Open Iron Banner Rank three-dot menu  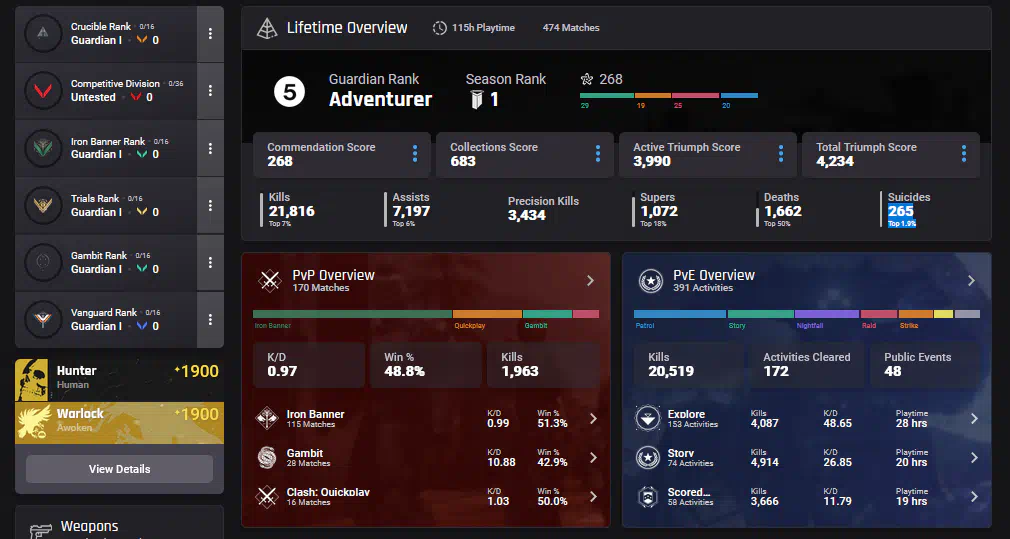click(x=210, y=148)
